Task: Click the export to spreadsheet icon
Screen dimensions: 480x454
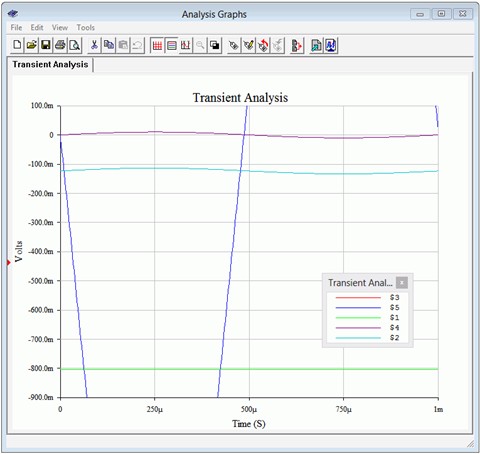Action: tap(316, 45)
